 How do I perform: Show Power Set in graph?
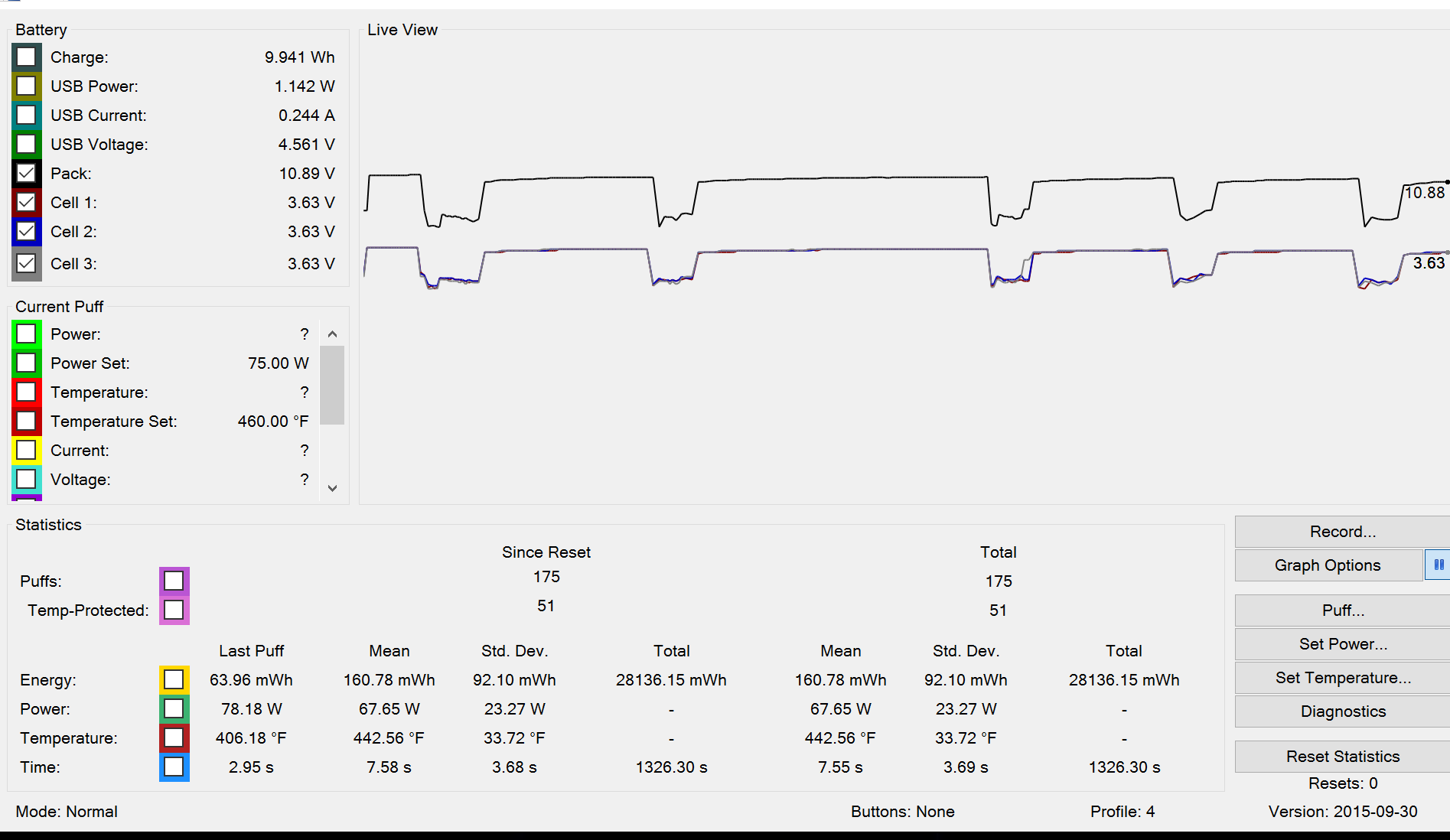click(x=26, y=363)
